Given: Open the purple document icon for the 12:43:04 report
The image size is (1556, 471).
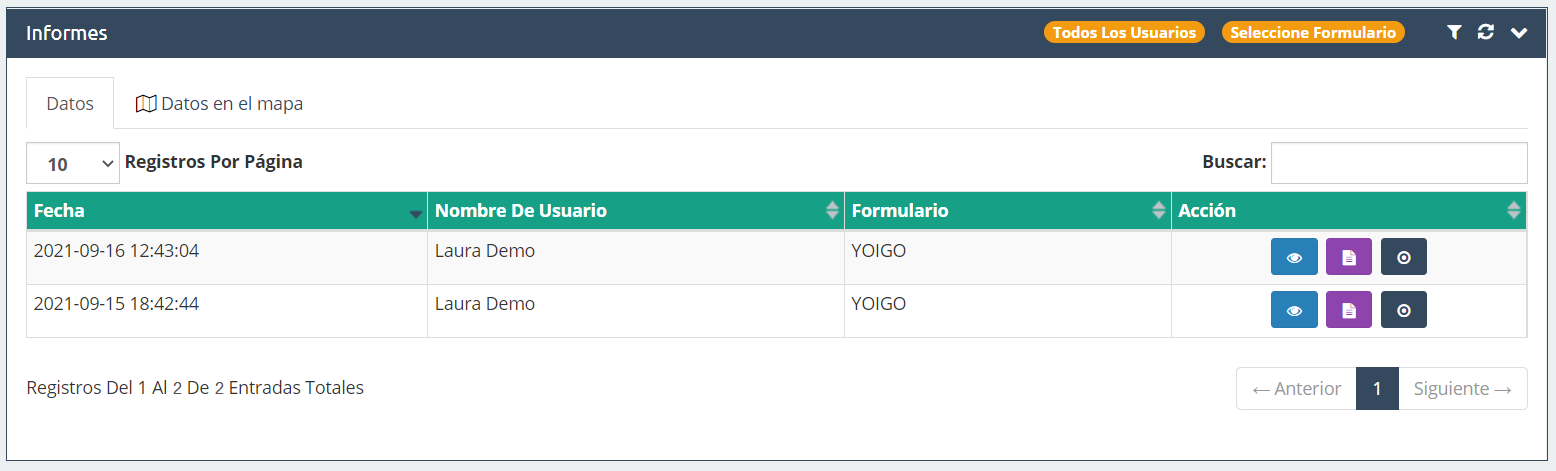Looking at the screenshot, I should [1349, 257].
